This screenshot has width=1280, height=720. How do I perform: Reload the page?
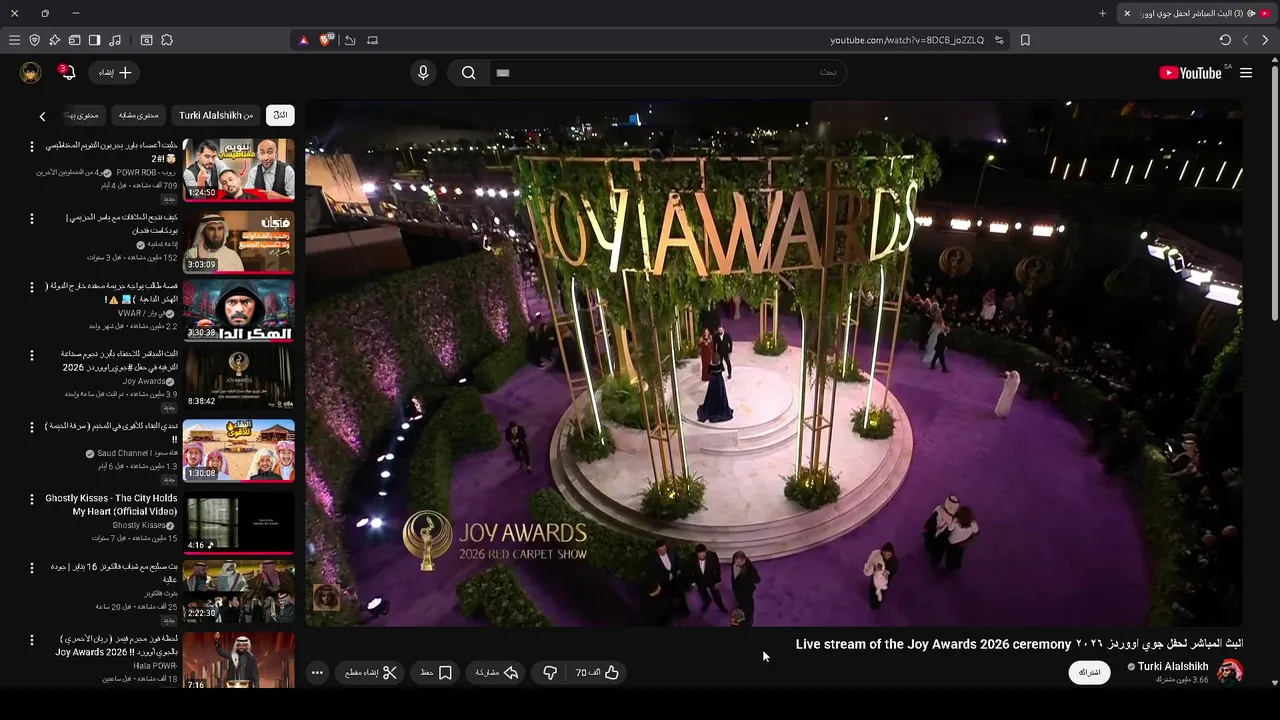[1225, 40]
